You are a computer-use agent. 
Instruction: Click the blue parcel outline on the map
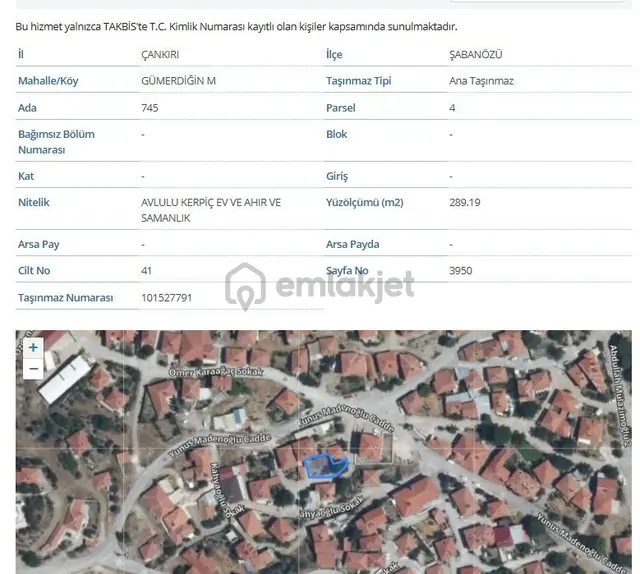click(326, 466)
